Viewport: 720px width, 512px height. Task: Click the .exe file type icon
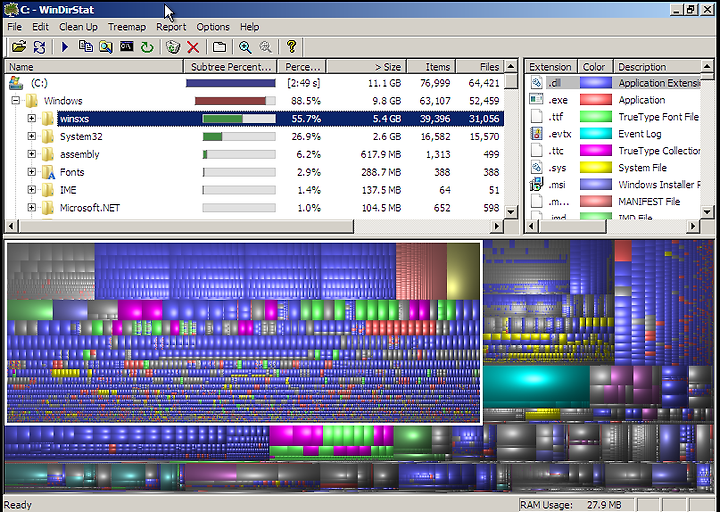click(536, 100)
